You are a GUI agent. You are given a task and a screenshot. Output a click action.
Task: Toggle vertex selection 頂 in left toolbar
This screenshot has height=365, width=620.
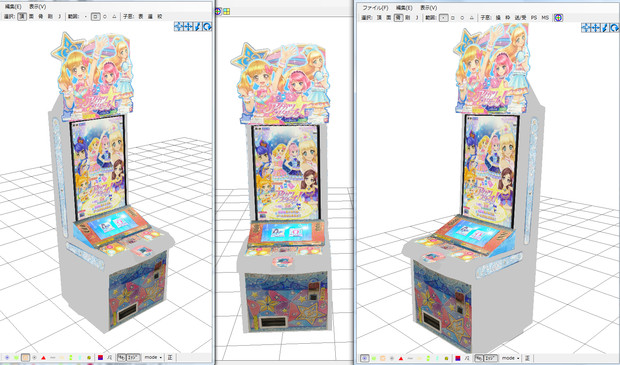[23, 17]
